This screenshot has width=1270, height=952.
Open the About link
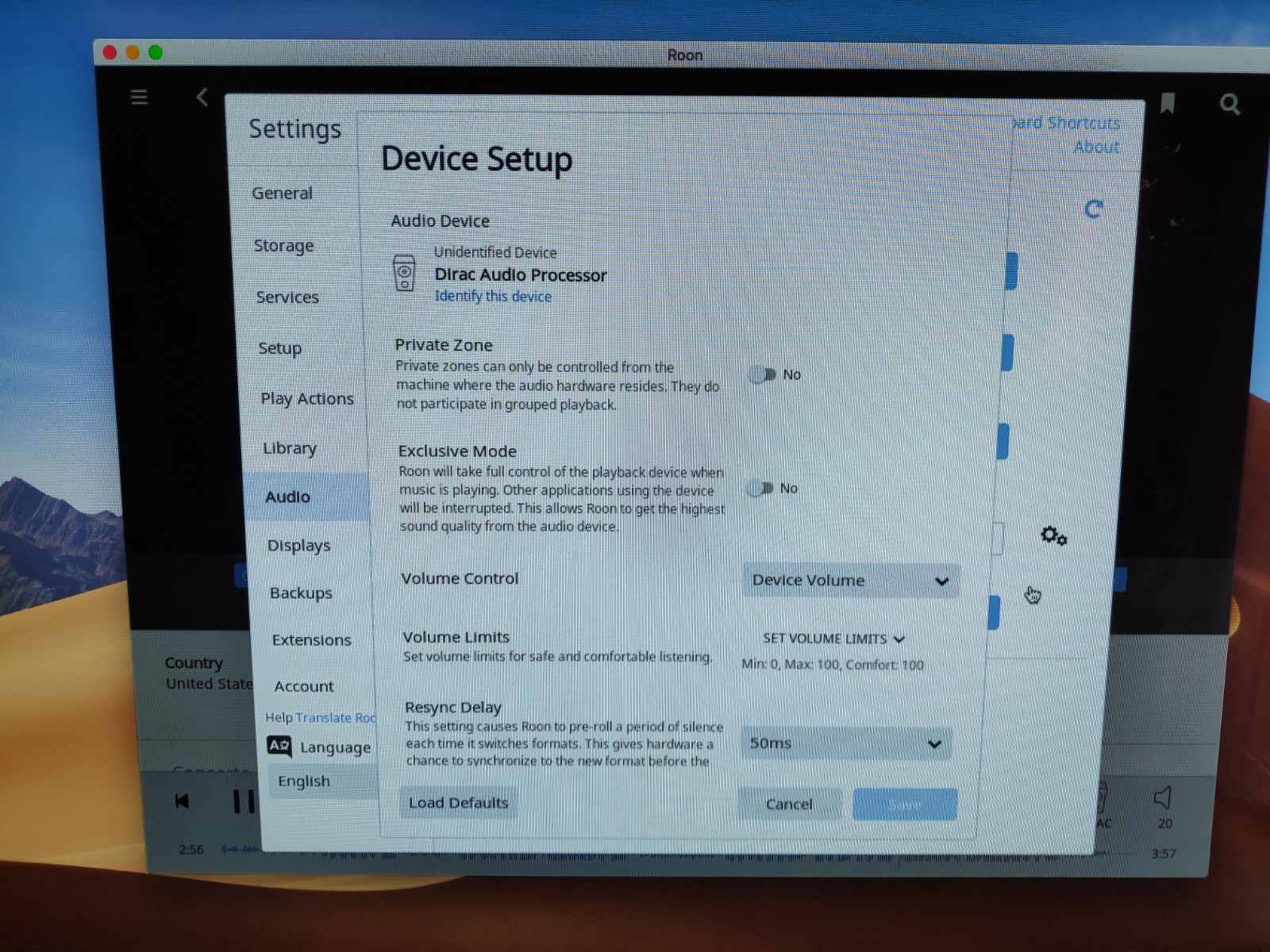(1096, 147)
